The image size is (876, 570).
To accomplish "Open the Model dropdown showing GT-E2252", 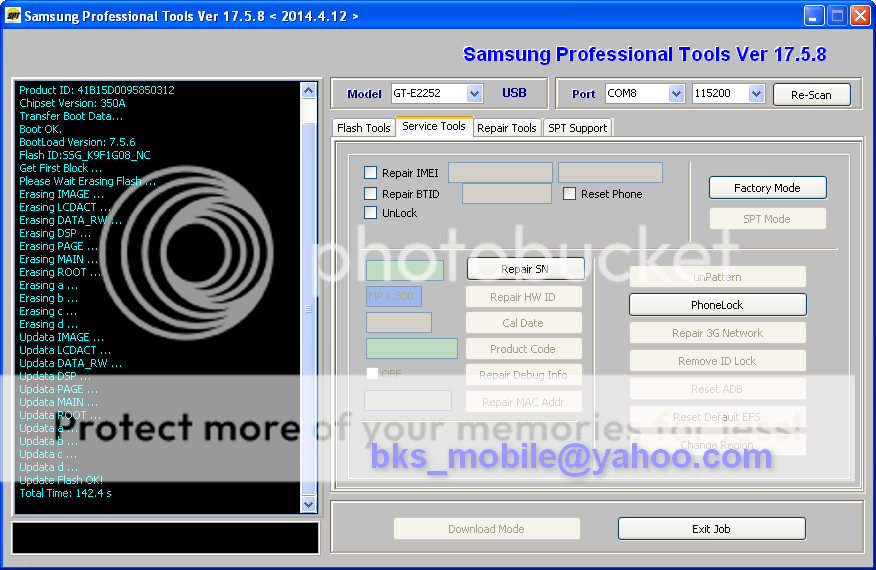I will point(474,93).
